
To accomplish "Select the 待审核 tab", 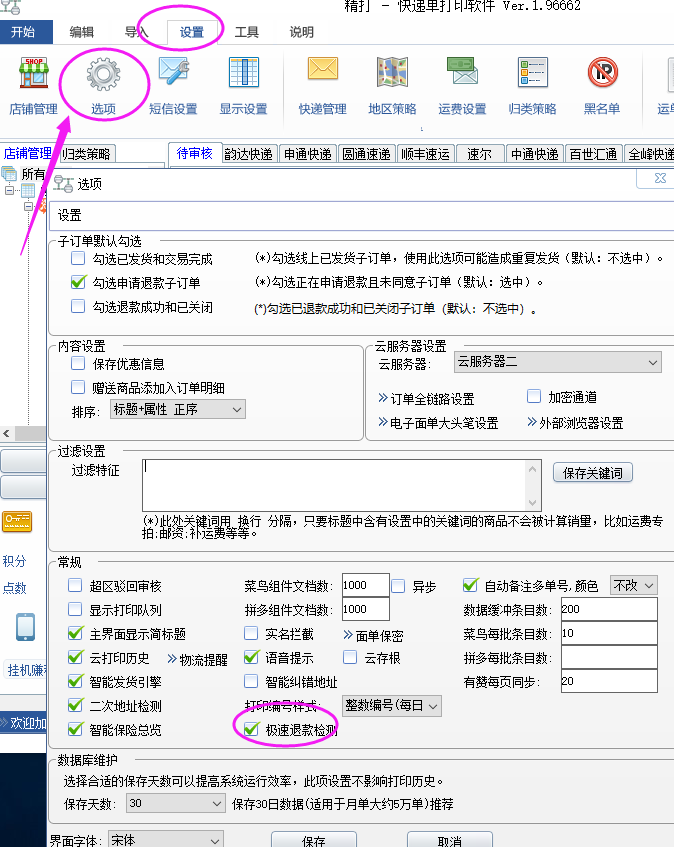I will [x=194, y=153].
